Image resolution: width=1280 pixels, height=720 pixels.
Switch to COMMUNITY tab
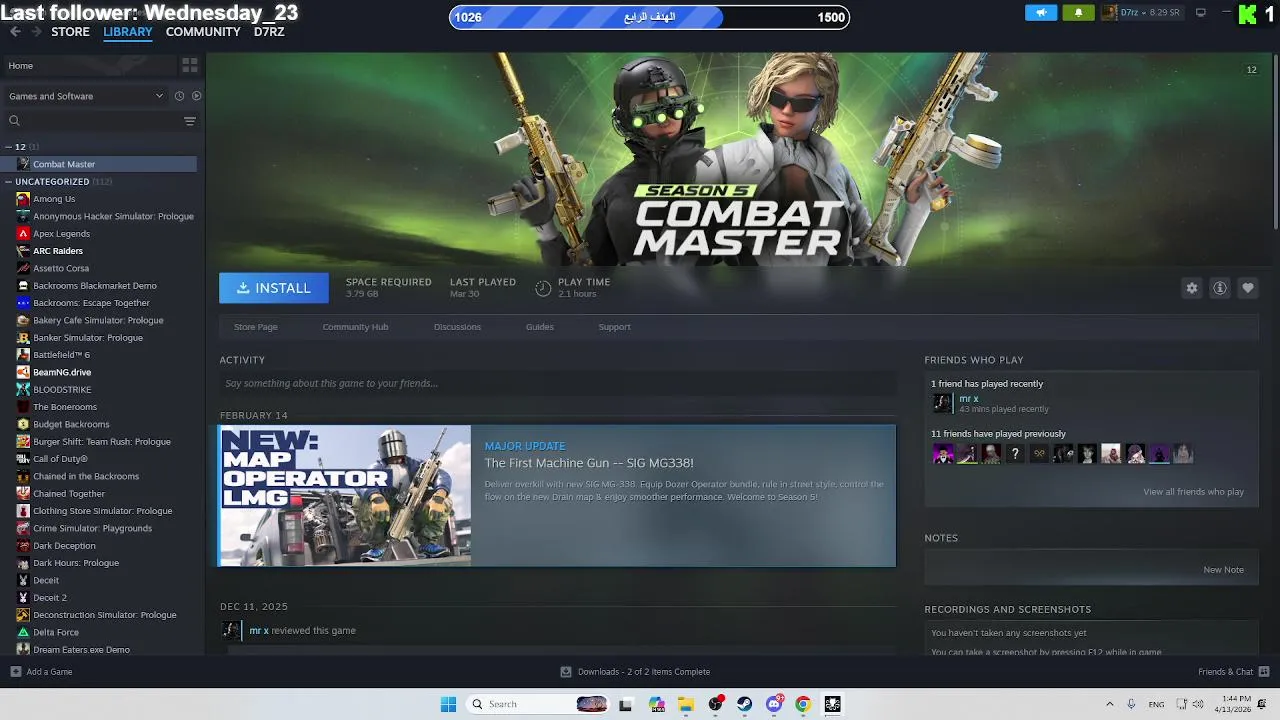pos(203,32)
